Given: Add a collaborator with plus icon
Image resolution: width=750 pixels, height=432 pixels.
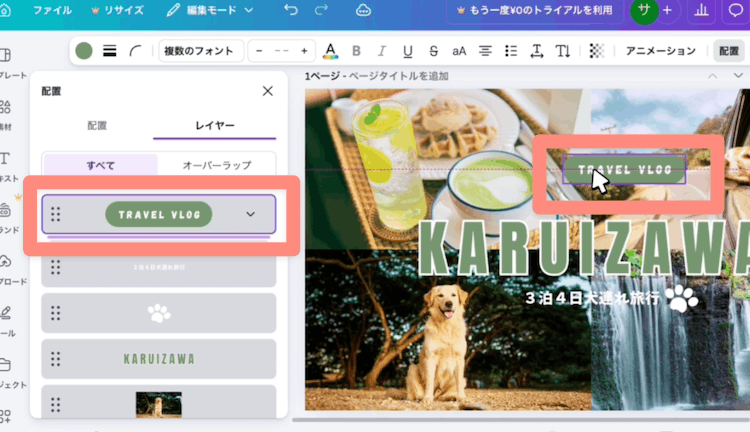Looking at the screenshot, I should coord(667,10).
